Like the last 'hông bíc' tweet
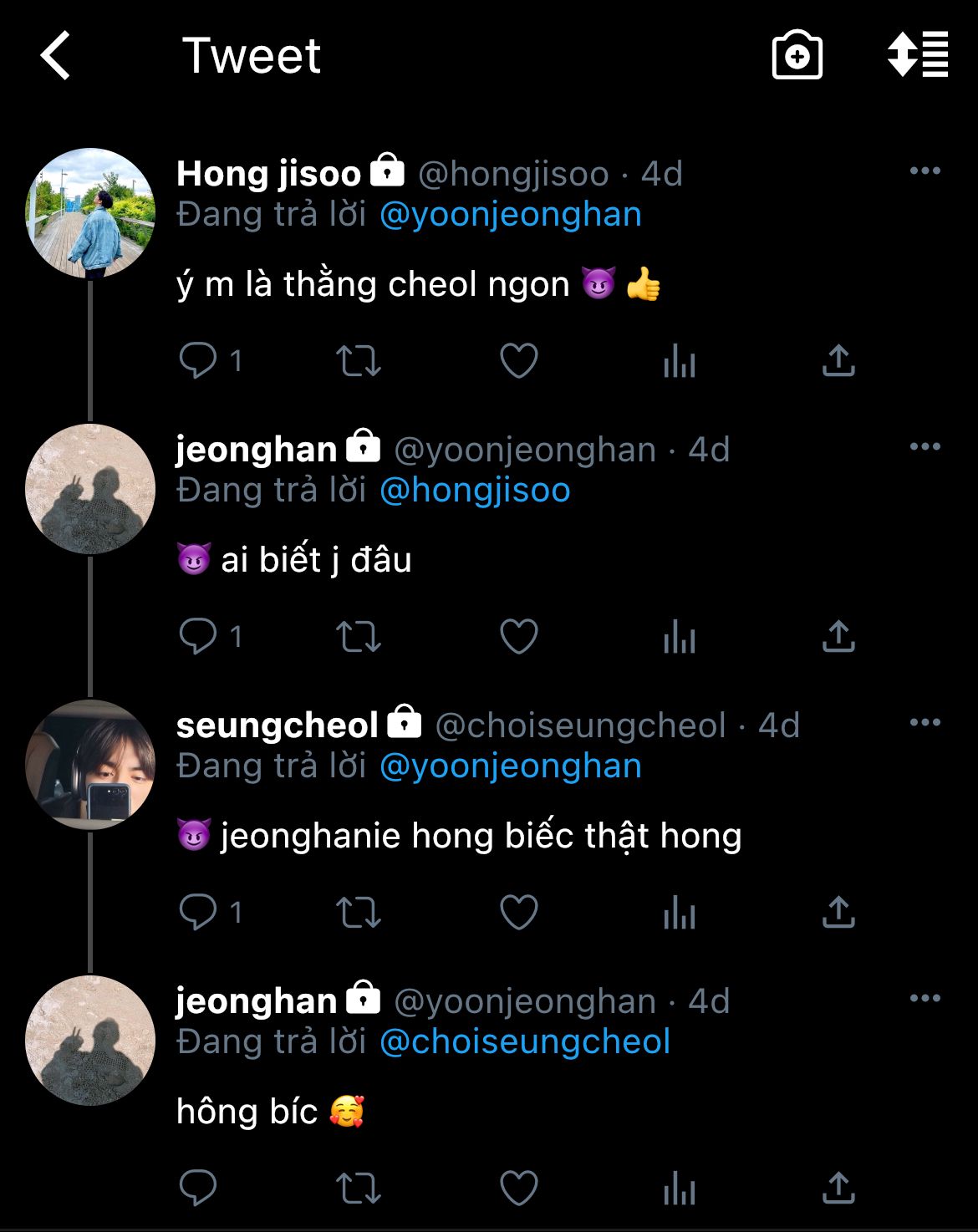Viewport: 978px width, 1232px height. [x=519, y=1189]
